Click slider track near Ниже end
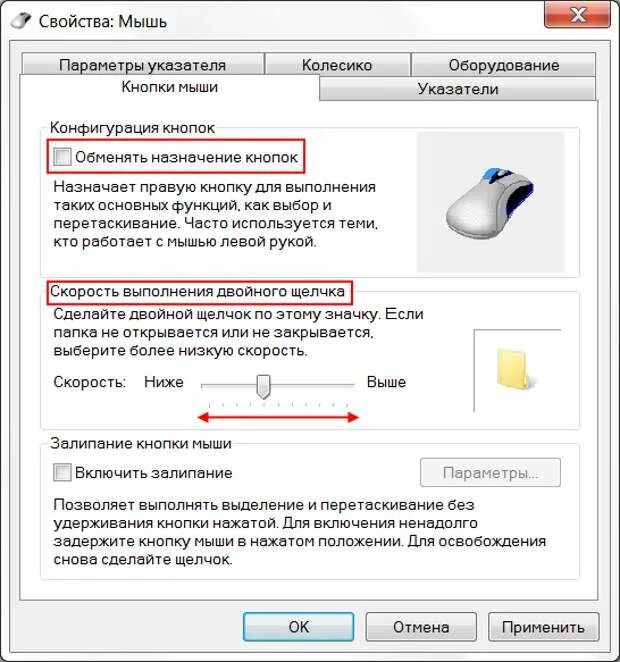This screenshot has width=620, height=662. tap(213, 385)
